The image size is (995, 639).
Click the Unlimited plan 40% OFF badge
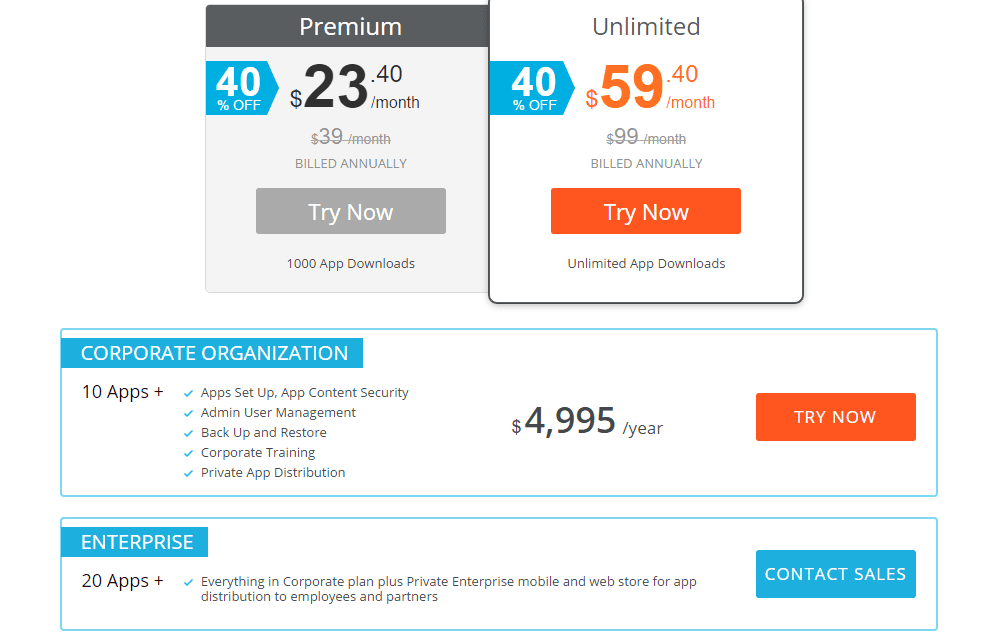(x=532, y=88)
